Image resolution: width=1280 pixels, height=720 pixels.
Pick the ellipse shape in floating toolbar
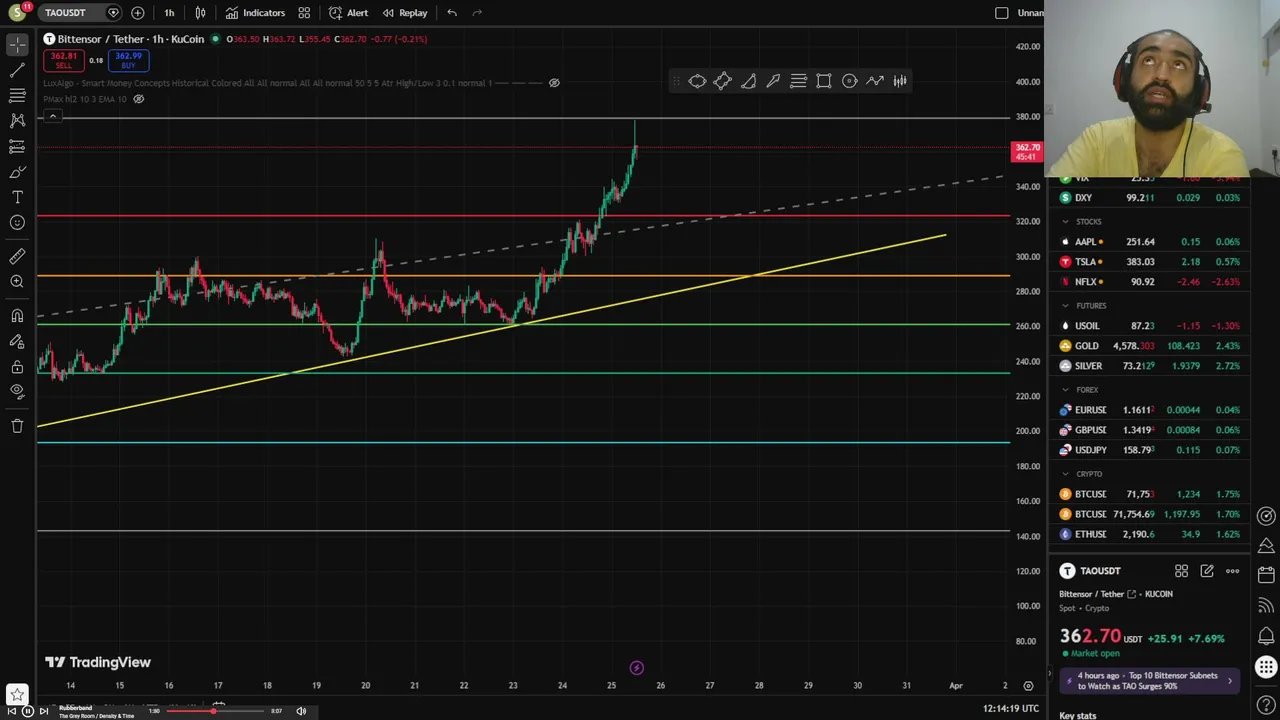point(697,81)
